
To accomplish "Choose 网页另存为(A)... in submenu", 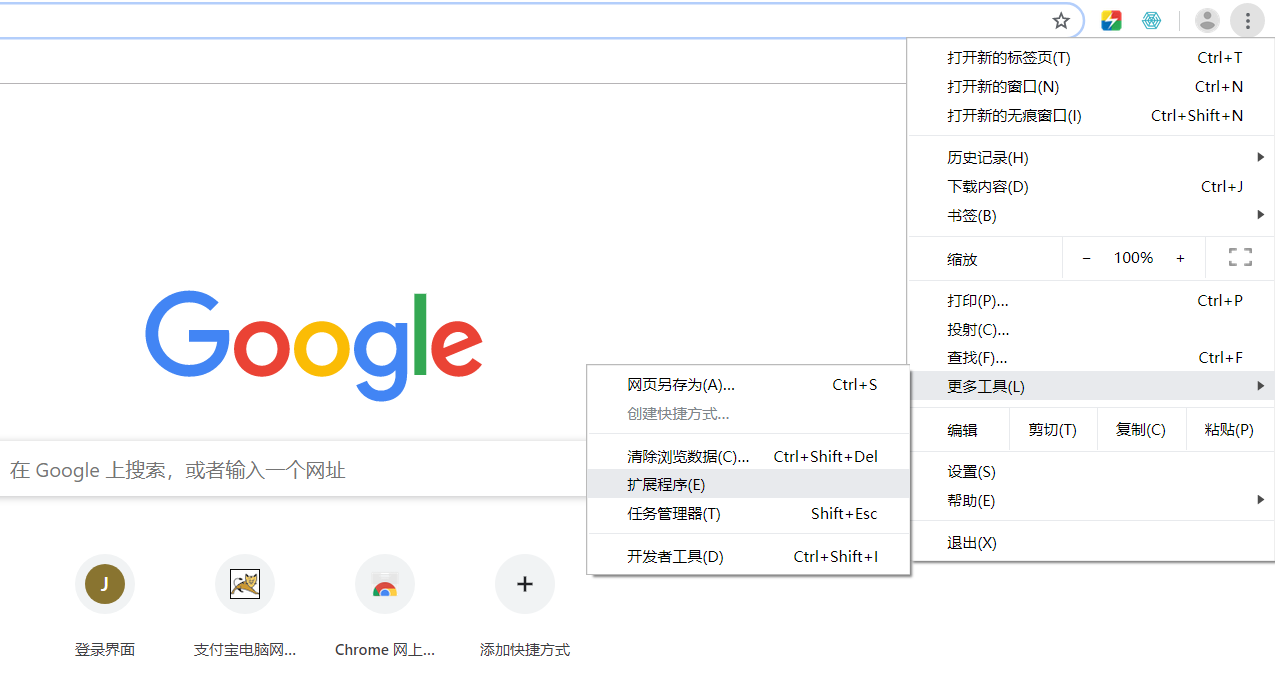I will [x=748, y=385].
